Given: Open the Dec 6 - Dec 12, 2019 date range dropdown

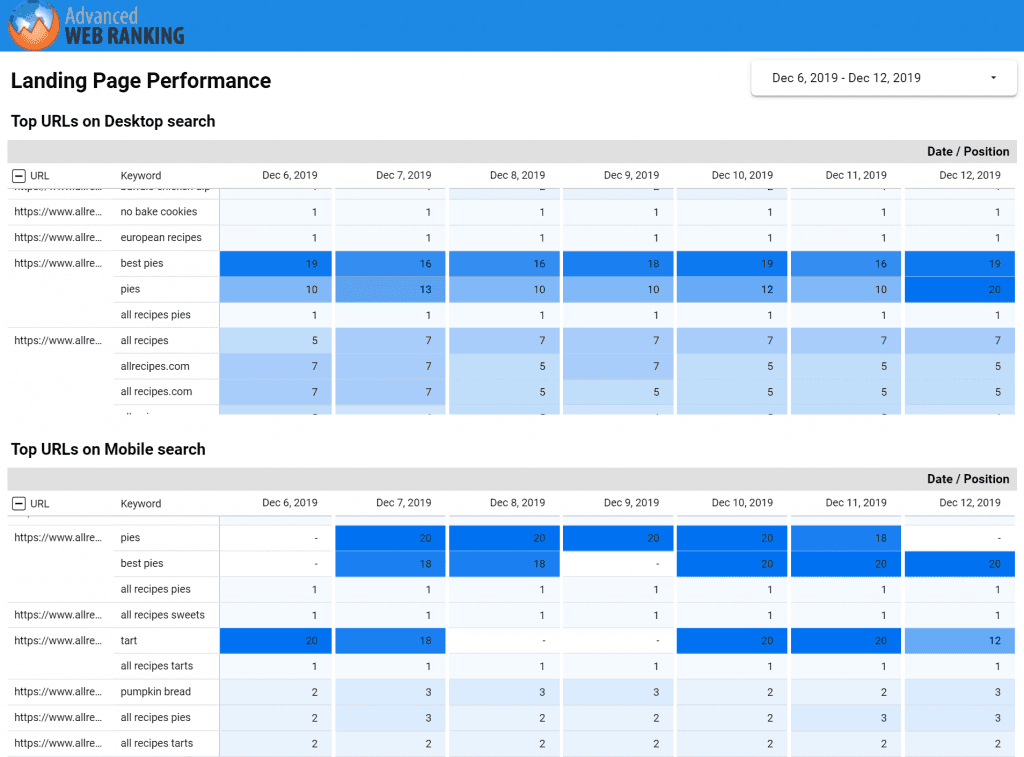Looking at the screenshot, I should (884, 78).
